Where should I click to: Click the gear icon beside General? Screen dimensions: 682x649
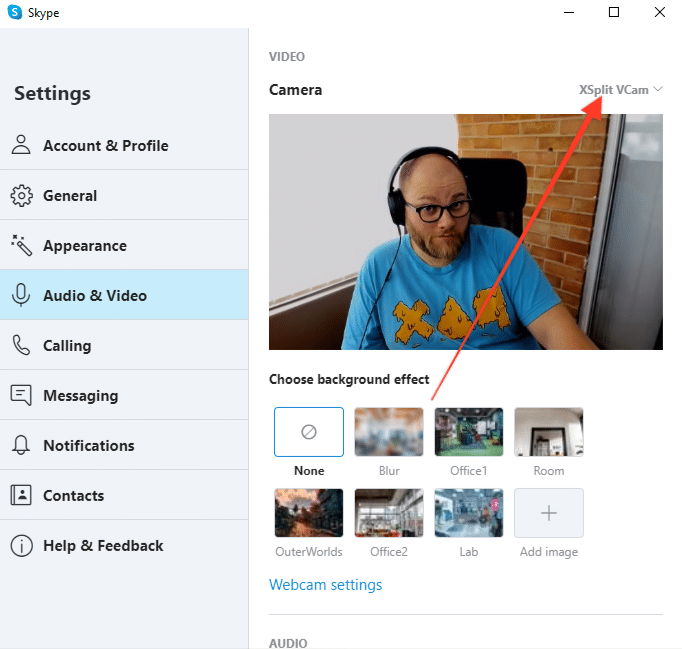21,196
